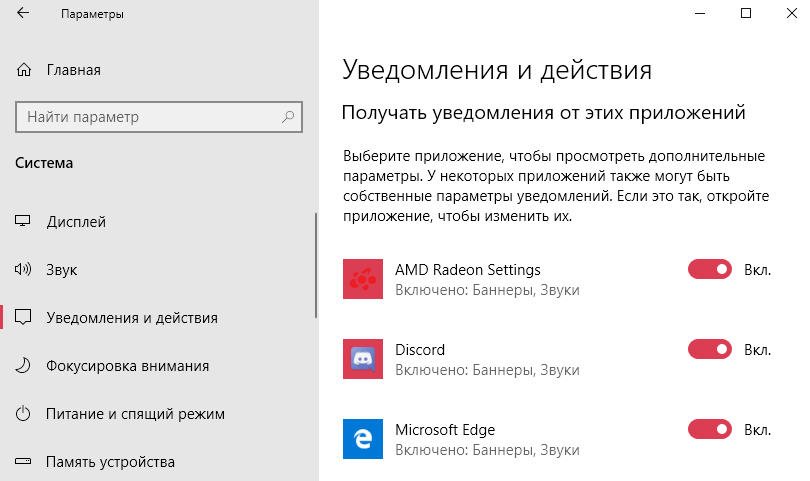Click the Home (Главная) house icon
Viewport: 810px width, 481px height.
pyautogui.click(x=24, y=70)
